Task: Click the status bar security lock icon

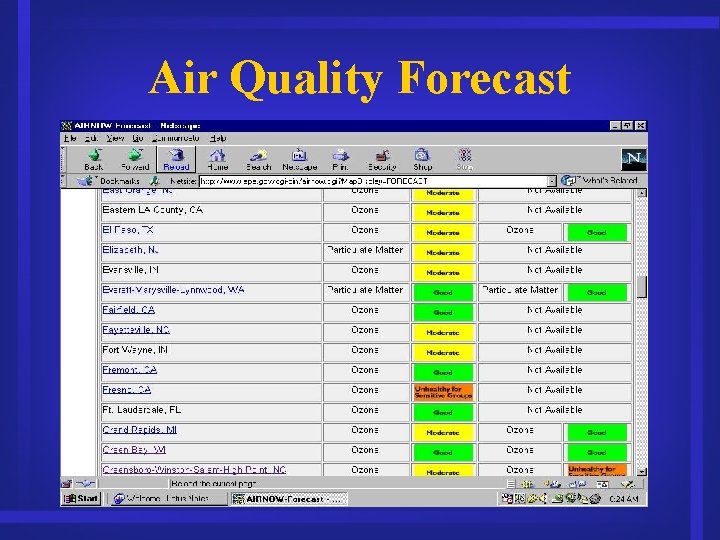Action: coord(67,484)
